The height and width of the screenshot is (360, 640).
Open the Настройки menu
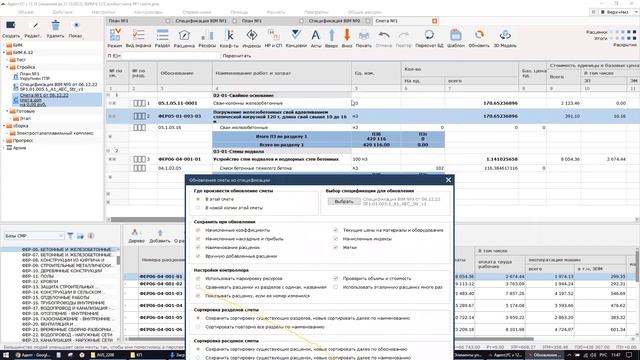(103, 12)
